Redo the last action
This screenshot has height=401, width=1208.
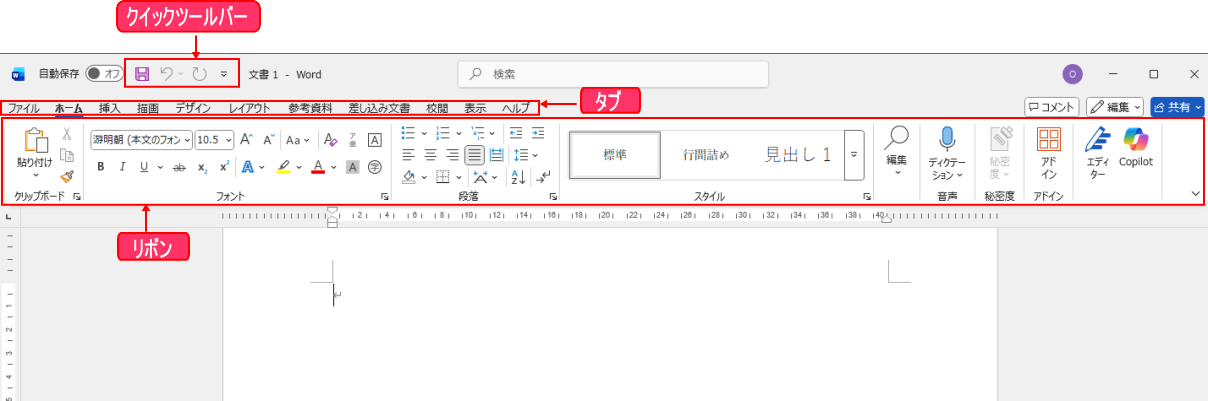199,73
